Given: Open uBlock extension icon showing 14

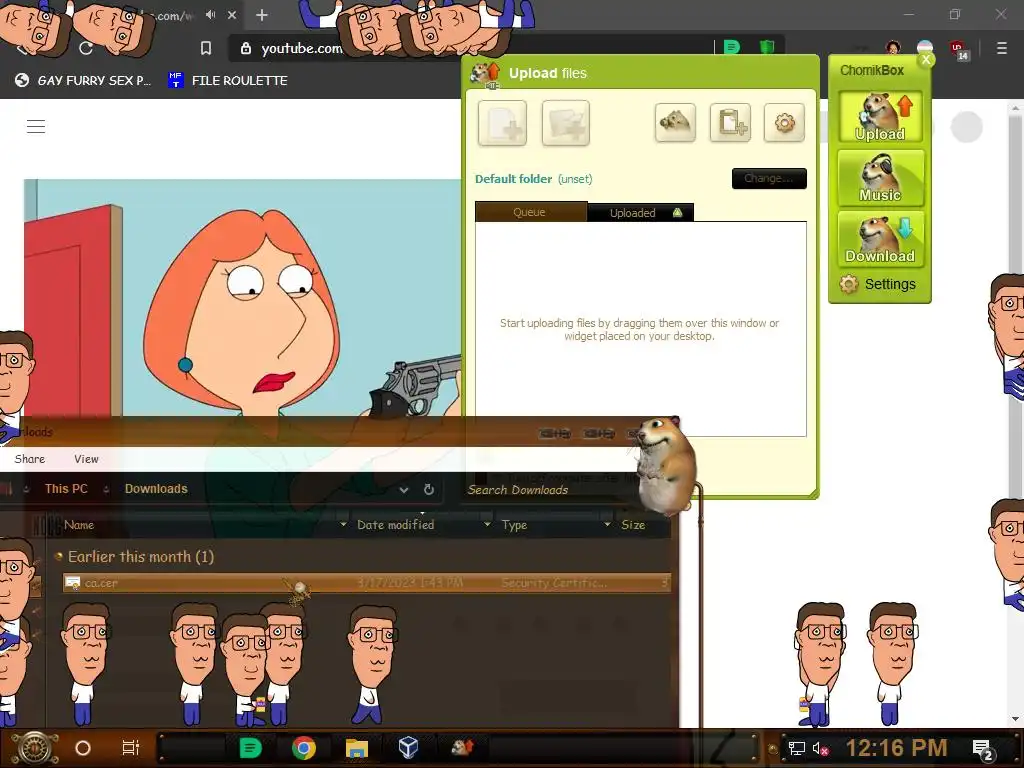Looking at the screenshot, I should [x=959, y=50].
